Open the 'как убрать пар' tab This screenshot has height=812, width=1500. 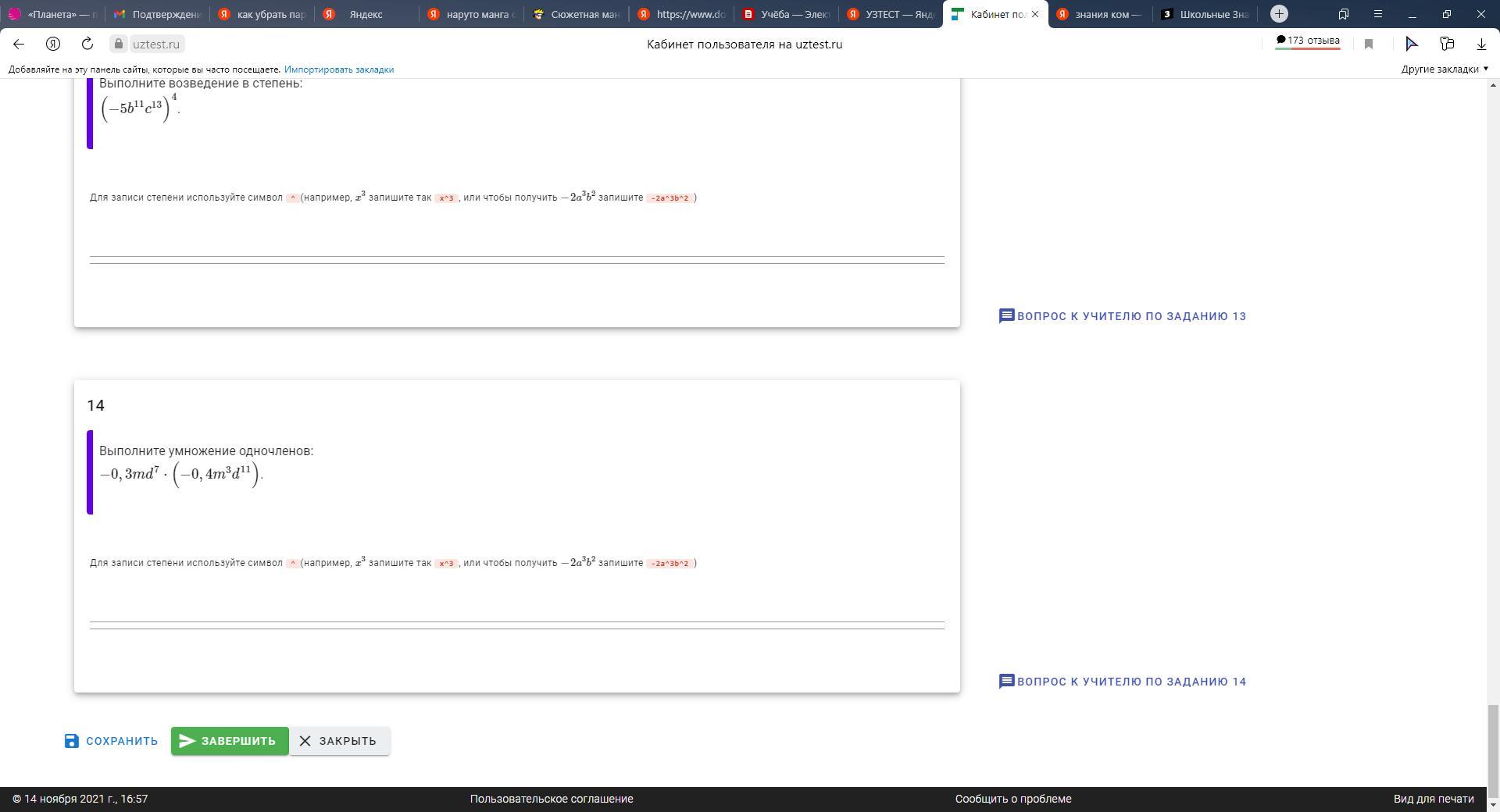coord(262,14)
